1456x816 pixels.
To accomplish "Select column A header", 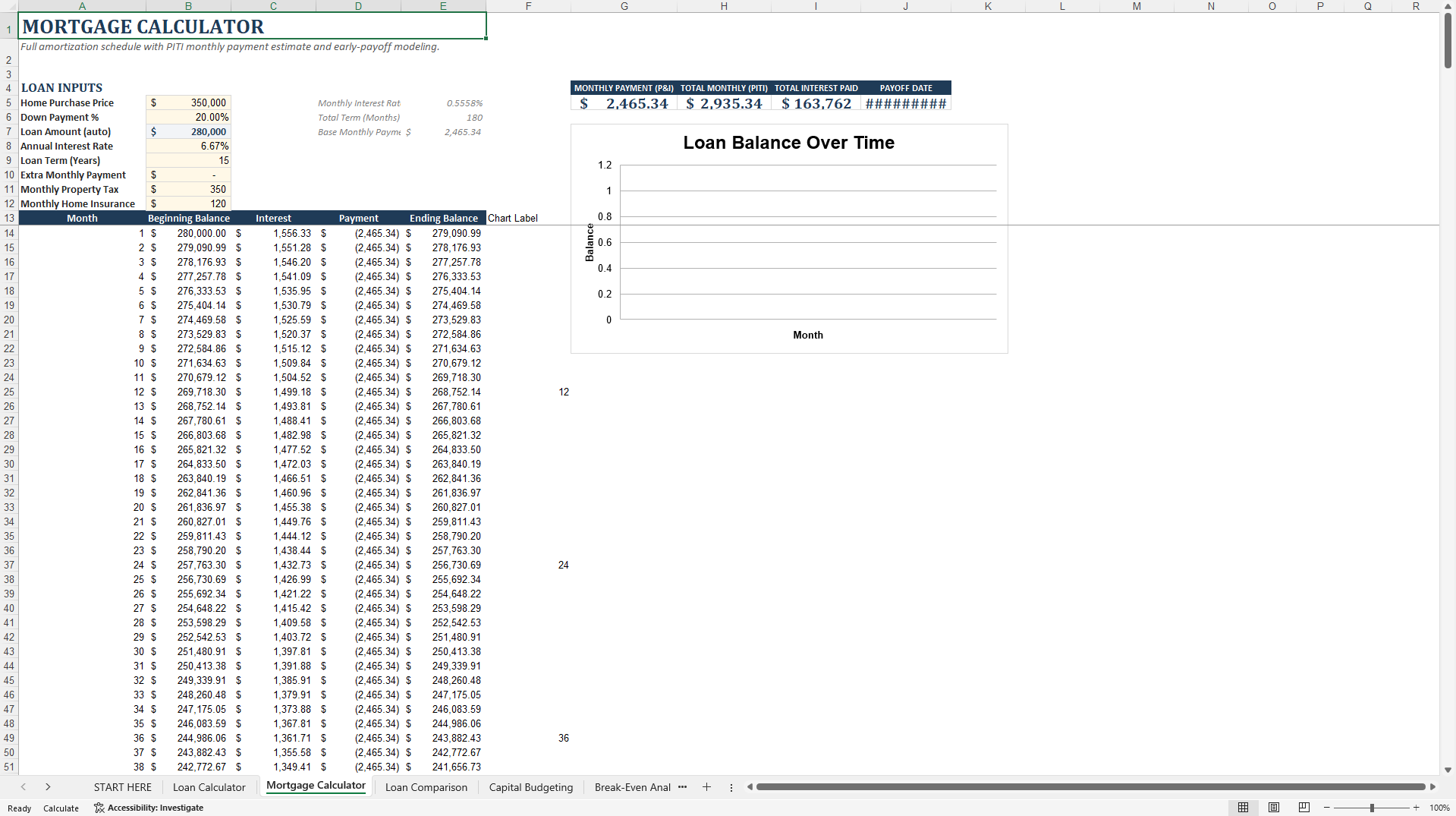I will click(82, 6).
